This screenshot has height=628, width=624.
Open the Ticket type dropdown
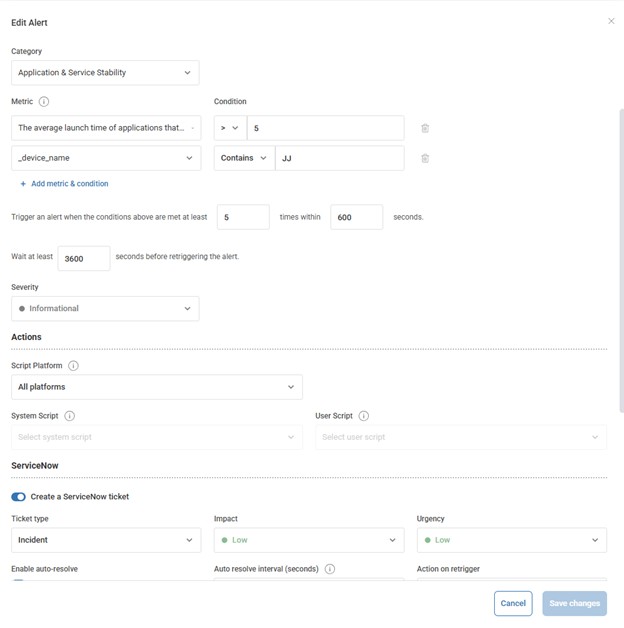105,540
